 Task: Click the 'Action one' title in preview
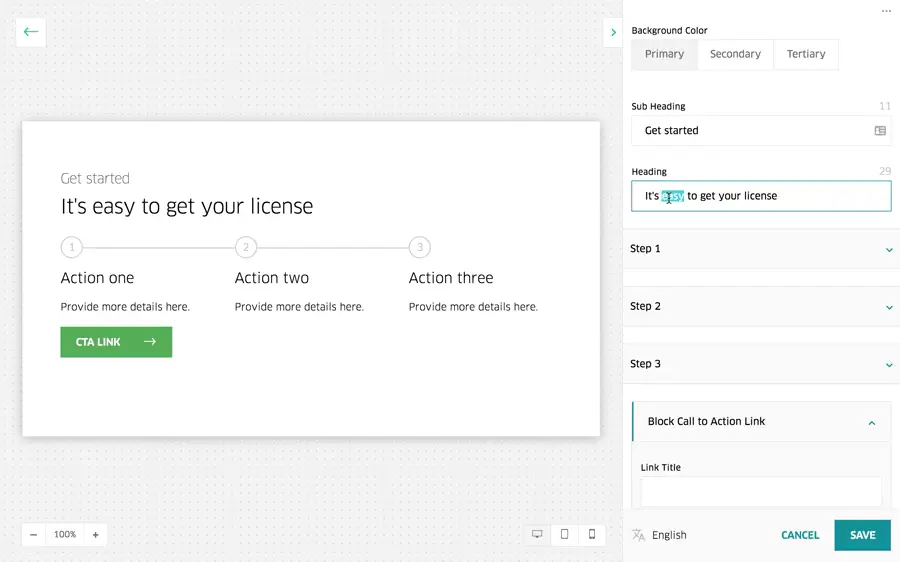[97, 278]
